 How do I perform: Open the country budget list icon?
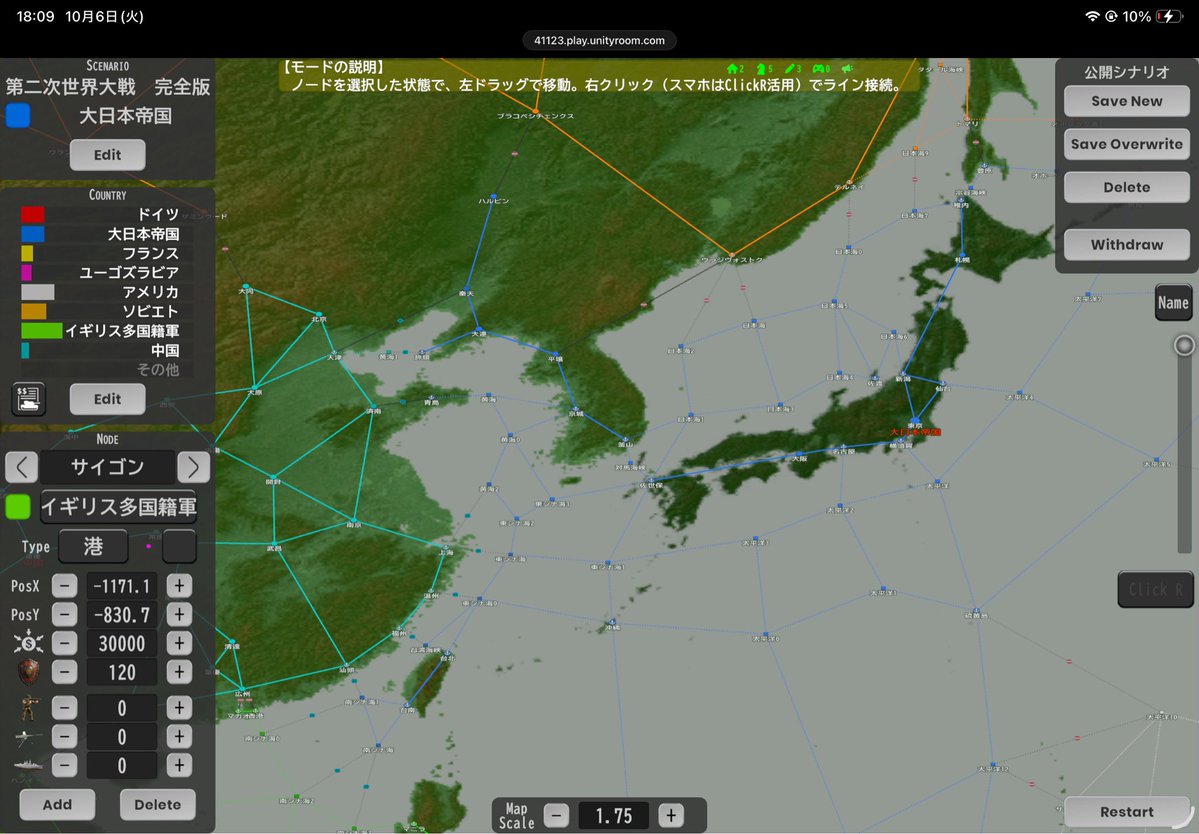(29, 399)
